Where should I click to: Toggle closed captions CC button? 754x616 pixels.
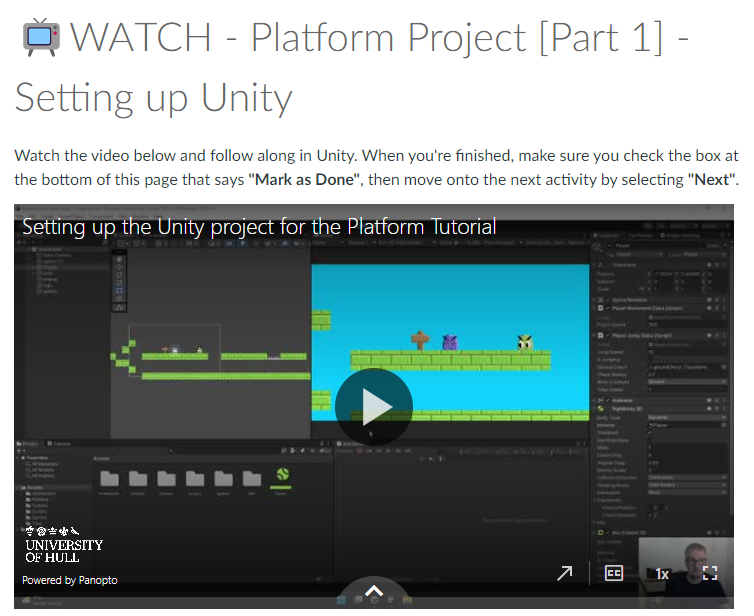tap(613, 573)
